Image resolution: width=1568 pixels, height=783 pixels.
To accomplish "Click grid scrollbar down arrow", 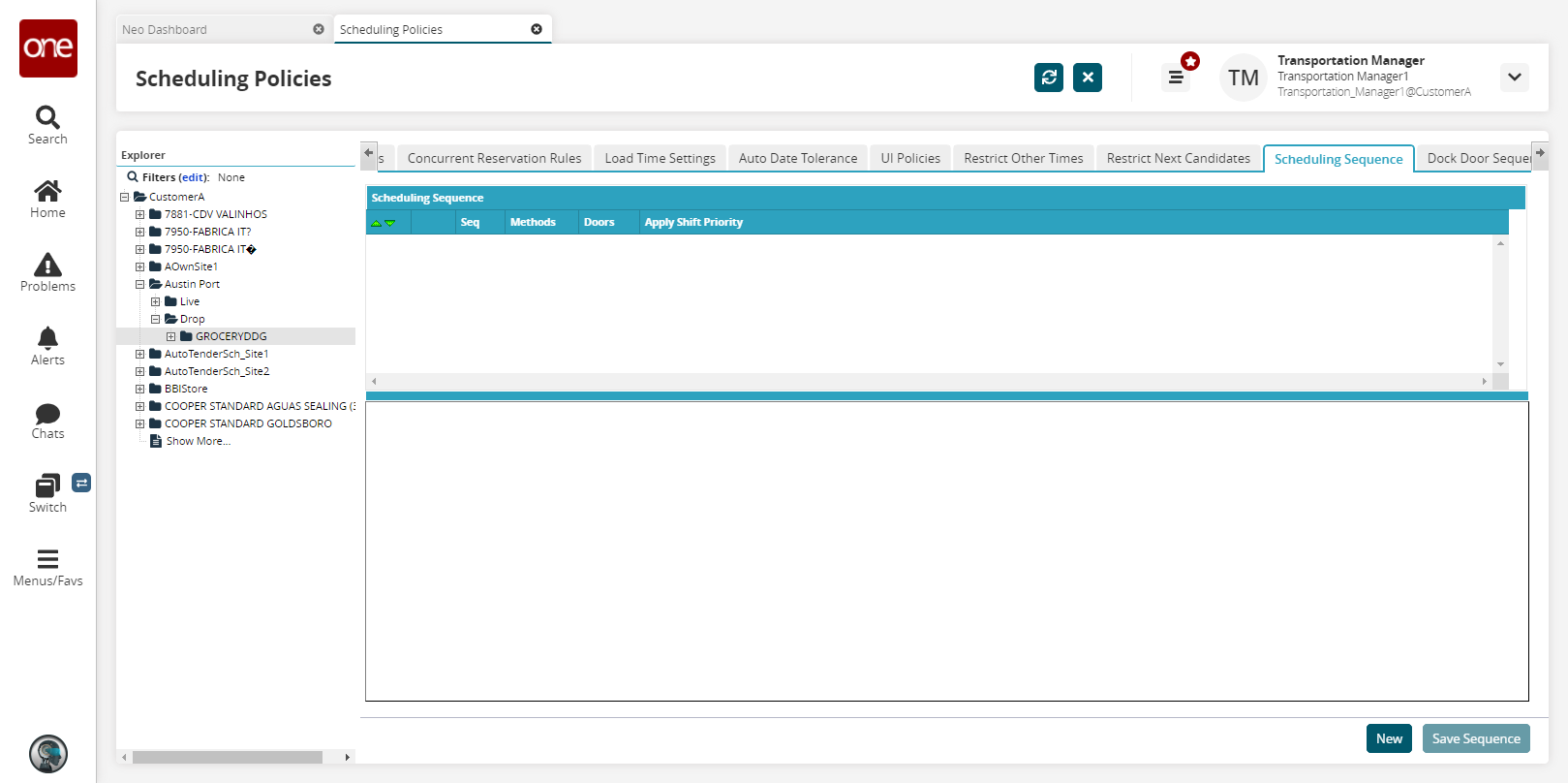I will click(x=1500, y=364).
